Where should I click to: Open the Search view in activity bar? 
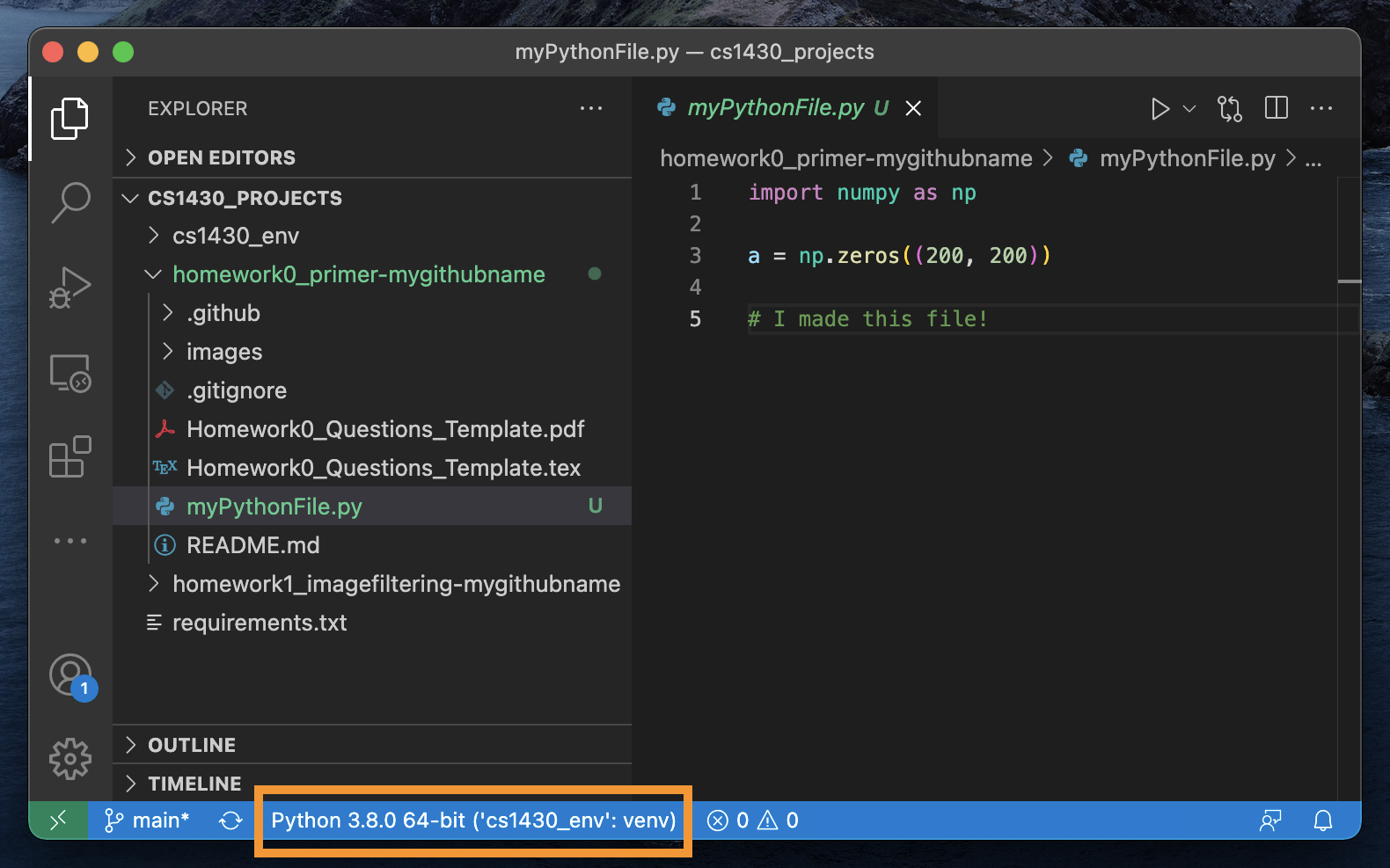[70, 202]
